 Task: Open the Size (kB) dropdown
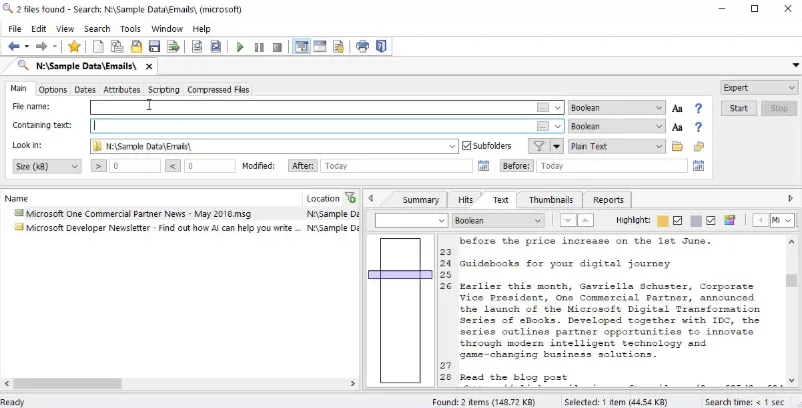[x=47, y=166]
